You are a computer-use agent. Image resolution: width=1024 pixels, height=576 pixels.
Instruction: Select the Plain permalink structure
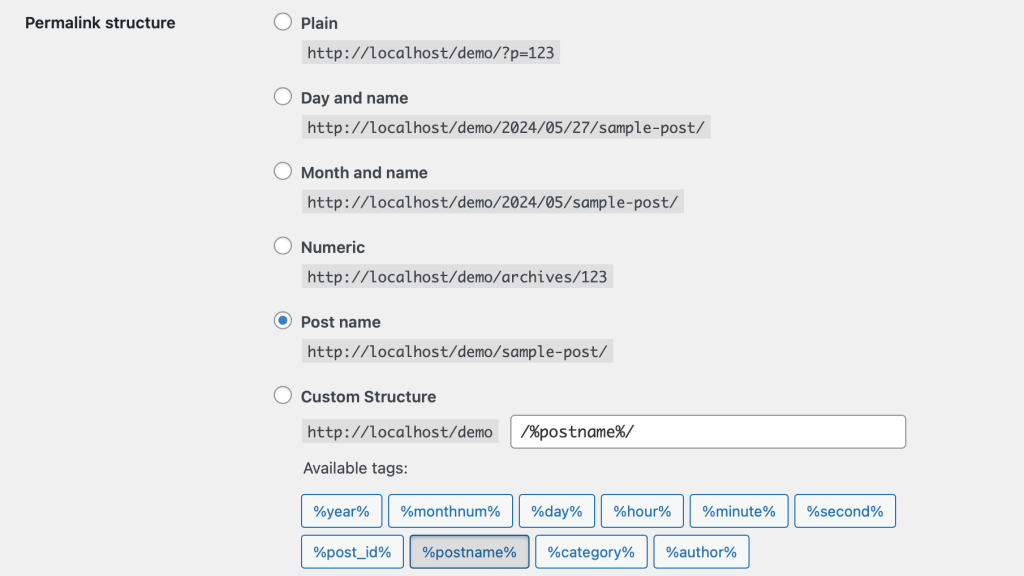point(282,21)
